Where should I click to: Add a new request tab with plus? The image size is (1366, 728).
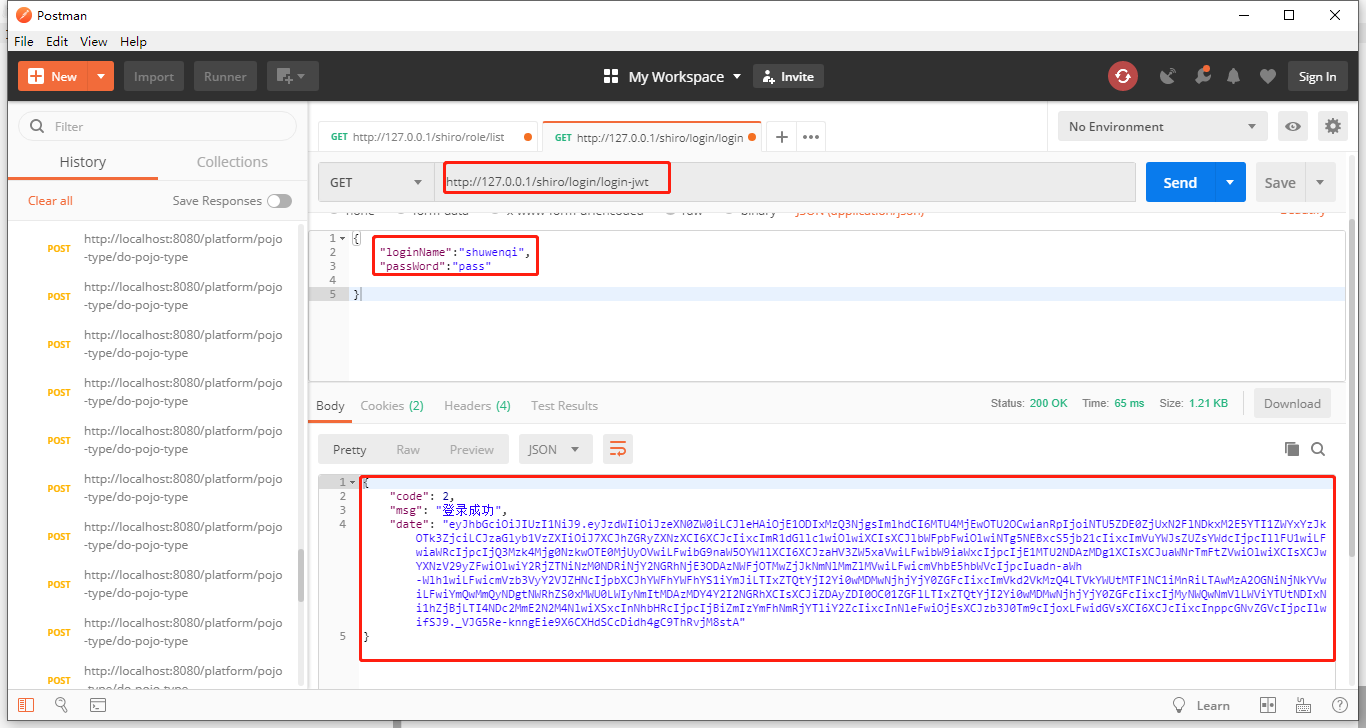coord(782,137)
